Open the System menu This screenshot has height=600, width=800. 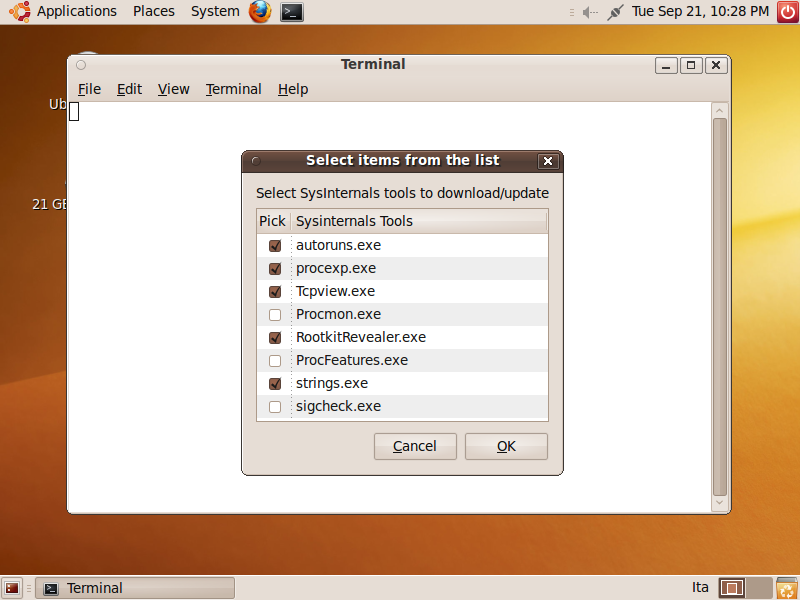coord(215,11)
